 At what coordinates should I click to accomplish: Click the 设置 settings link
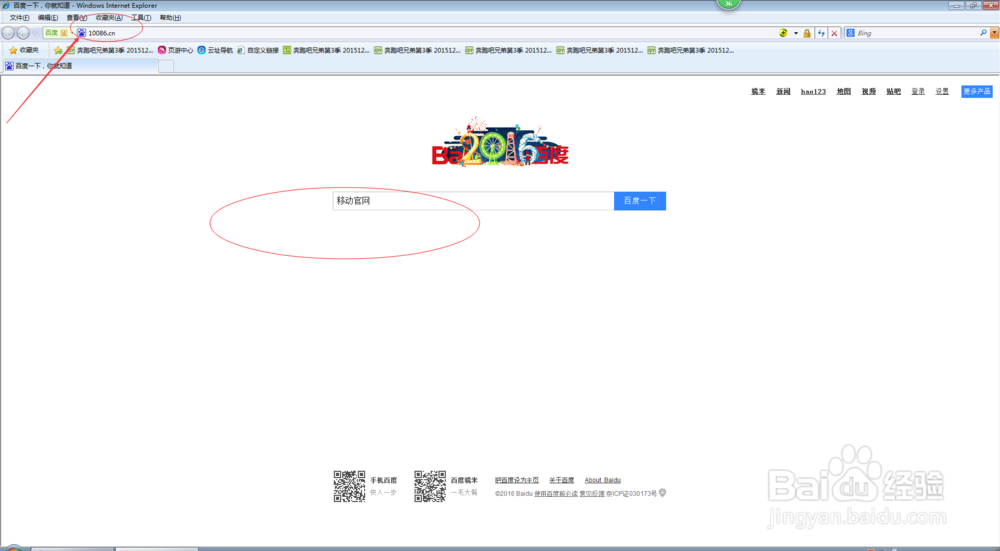point(942,92)
